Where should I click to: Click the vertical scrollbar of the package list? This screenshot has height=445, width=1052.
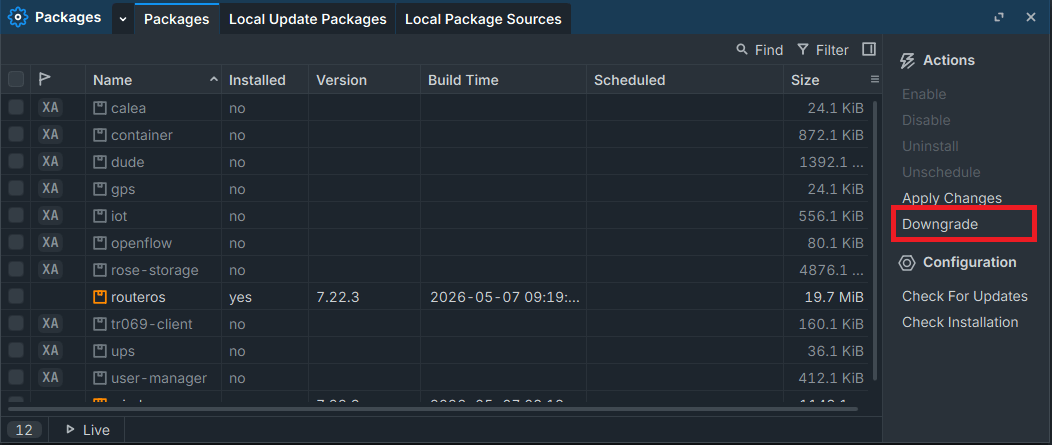874,240
